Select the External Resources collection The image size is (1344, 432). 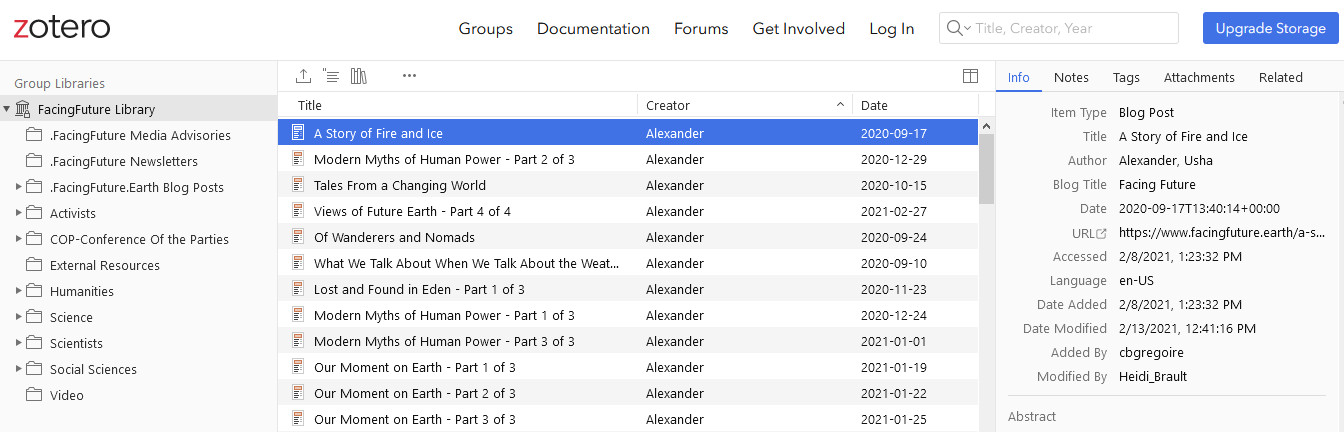tap(138, 265)
